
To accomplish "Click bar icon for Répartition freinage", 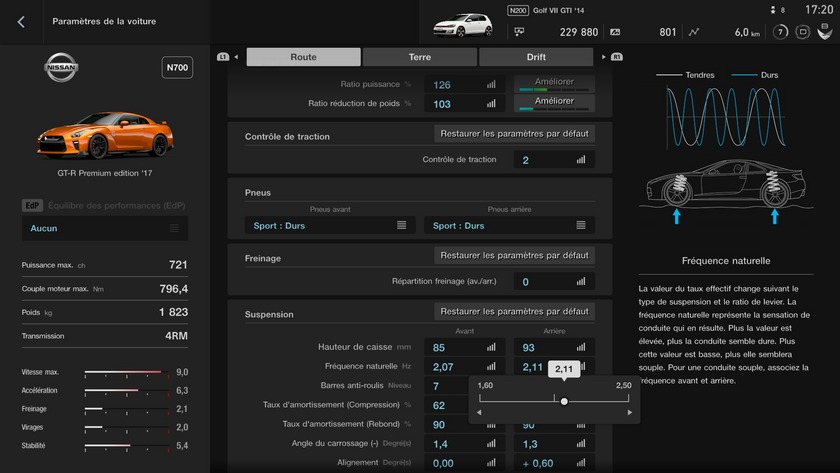I will click(x=581, y=281).
